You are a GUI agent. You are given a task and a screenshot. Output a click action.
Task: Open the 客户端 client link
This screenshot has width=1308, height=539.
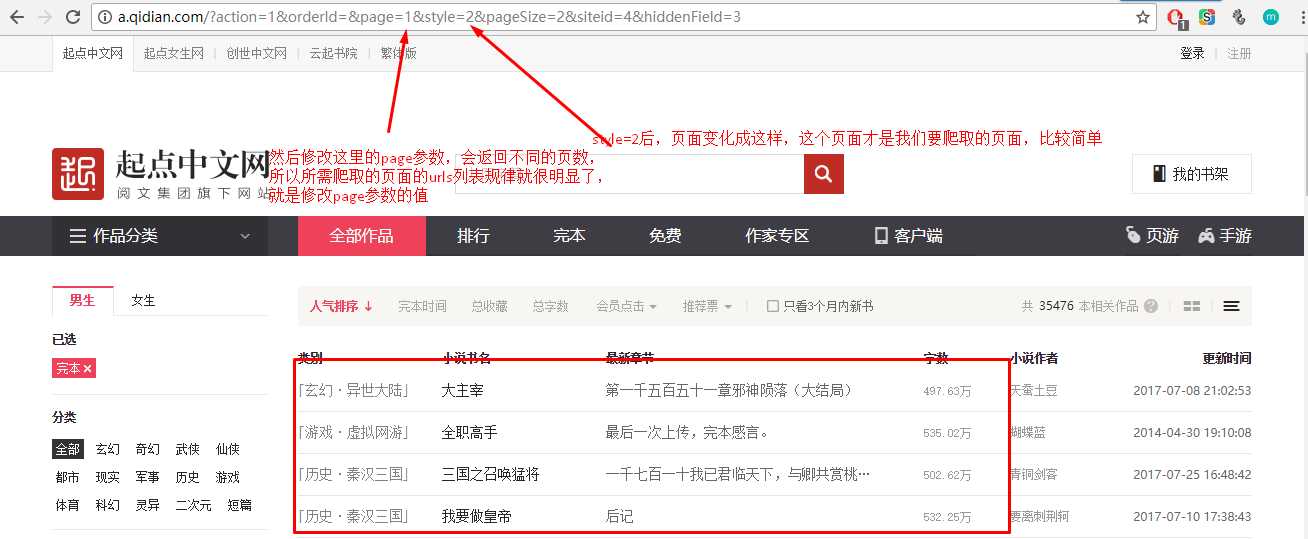[908, 236]
